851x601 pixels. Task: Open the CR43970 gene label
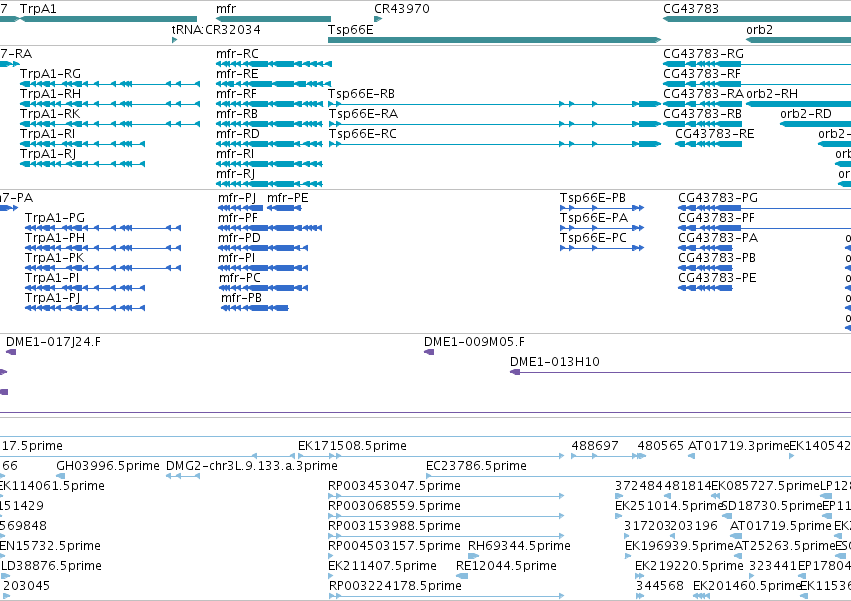point(402,9)
